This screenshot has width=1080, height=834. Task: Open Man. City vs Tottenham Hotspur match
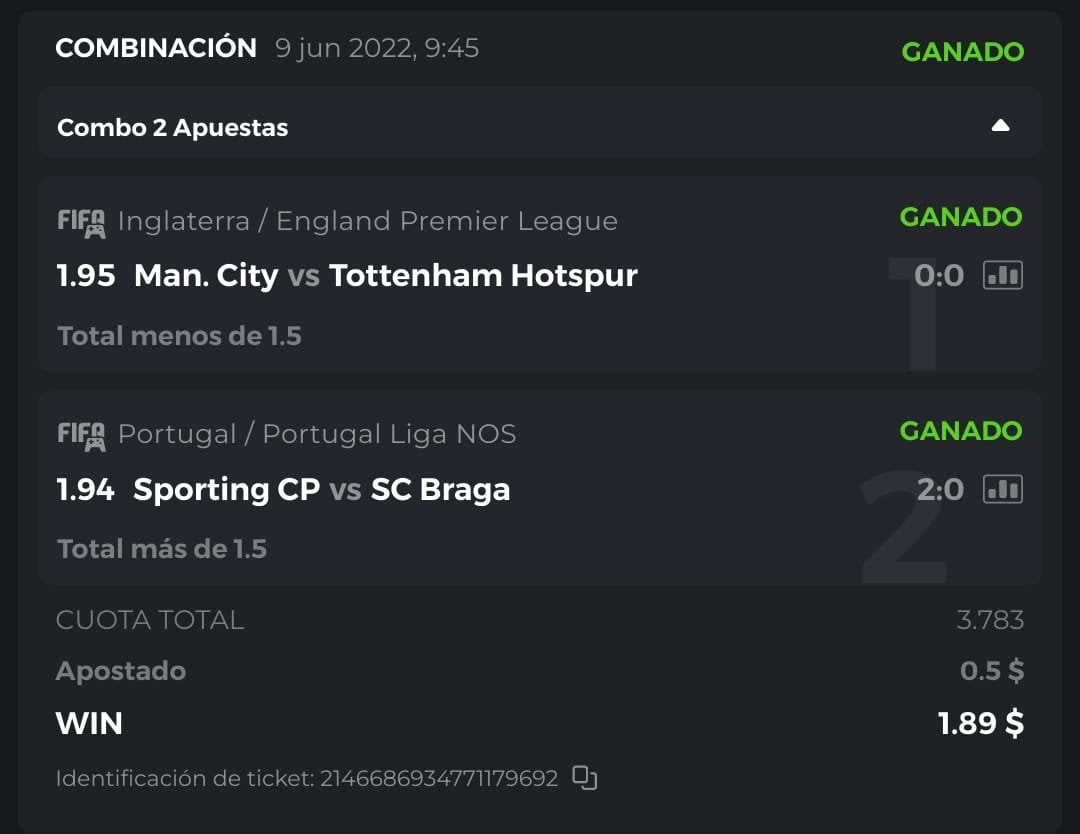(385, 275)
